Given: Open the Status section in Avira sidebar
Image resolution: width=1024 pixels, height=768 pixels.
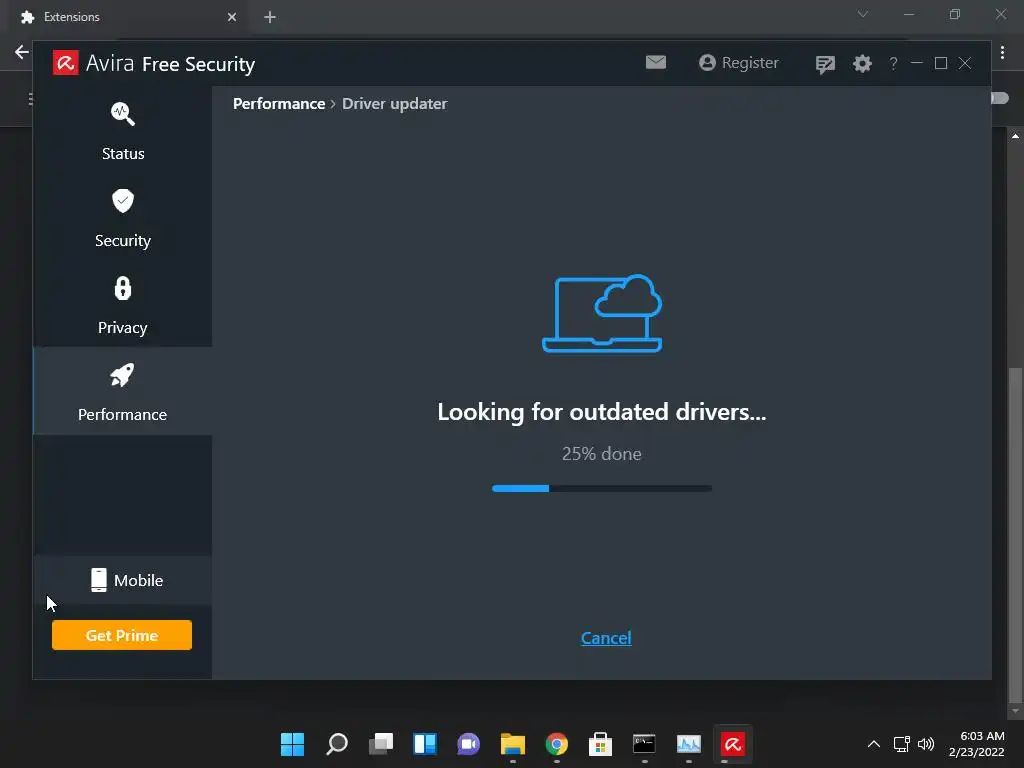Looking at the screenshot, I should (123, 130).
